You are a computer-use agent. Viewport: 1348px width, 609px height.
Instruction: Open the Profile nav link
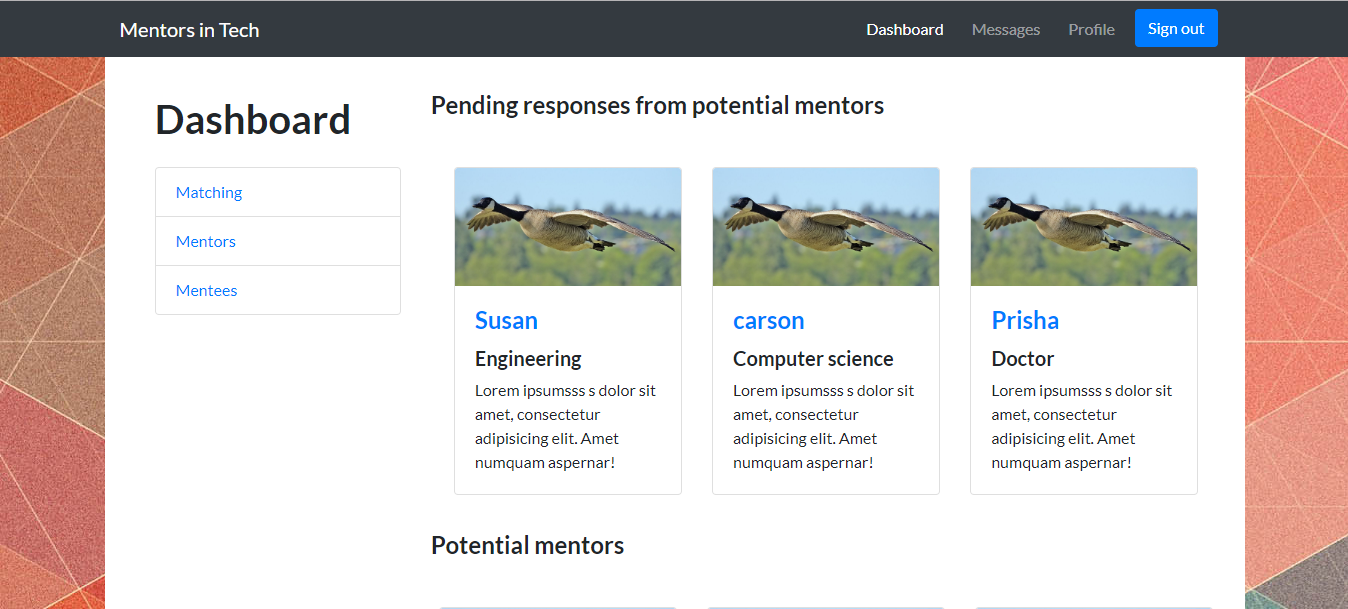point(1091,30)
